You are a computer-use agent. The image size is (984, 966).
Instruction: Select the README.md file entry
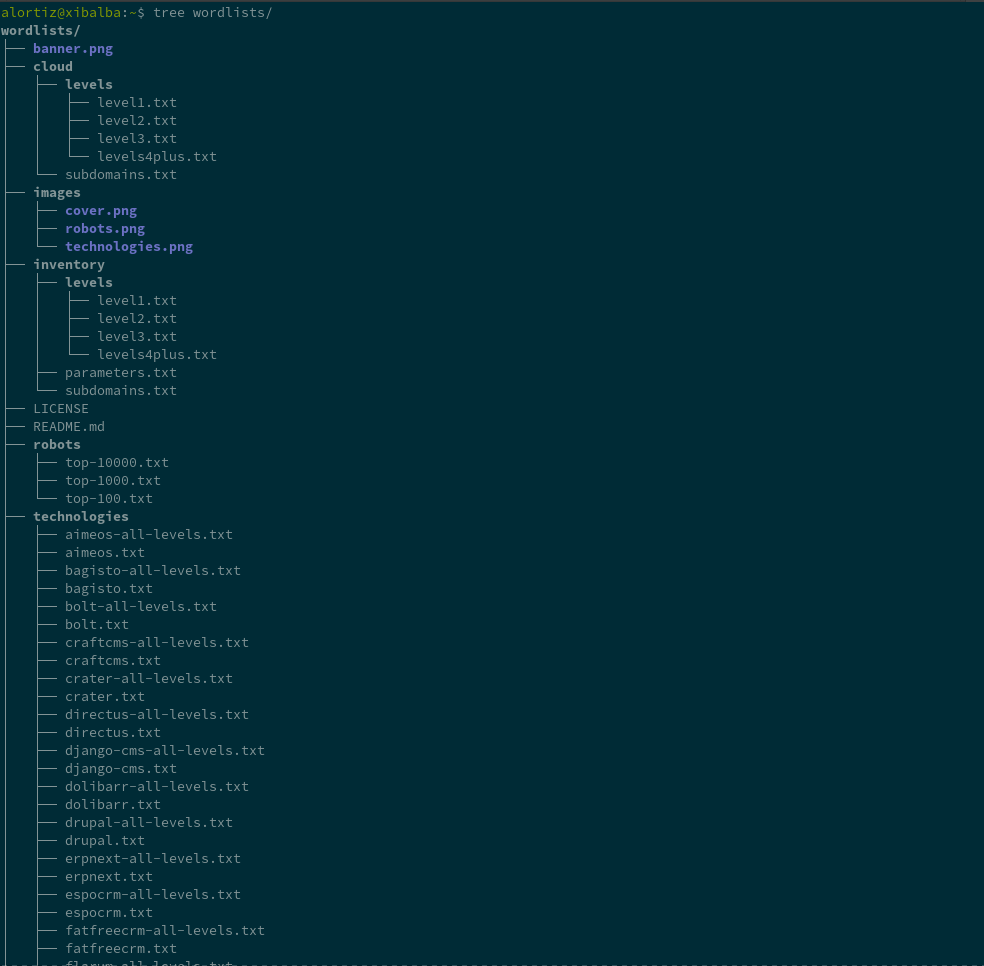(68, 427)
